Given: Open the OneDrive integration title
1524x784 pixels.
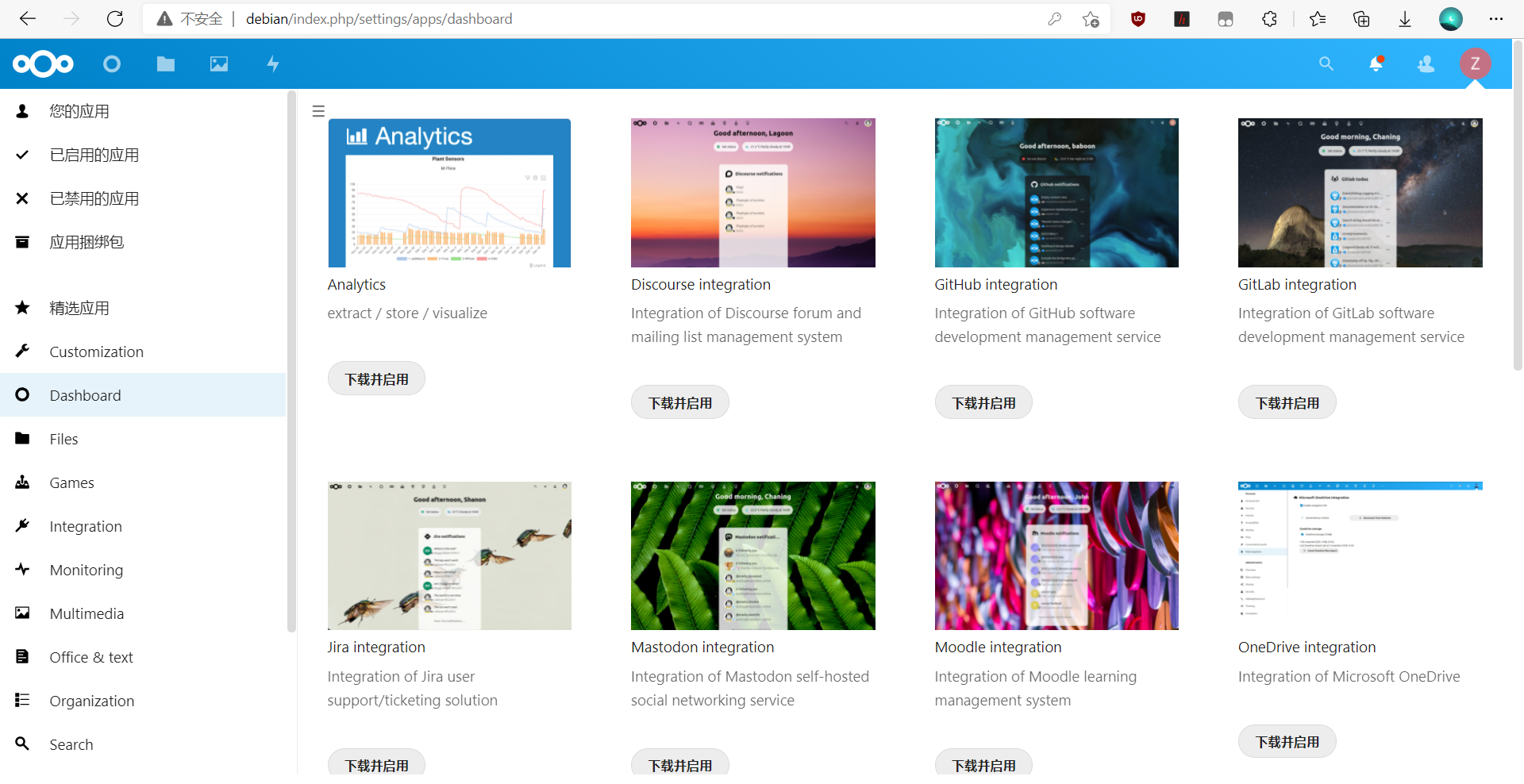Looking at the screenshot, I should click(1307, 648).
